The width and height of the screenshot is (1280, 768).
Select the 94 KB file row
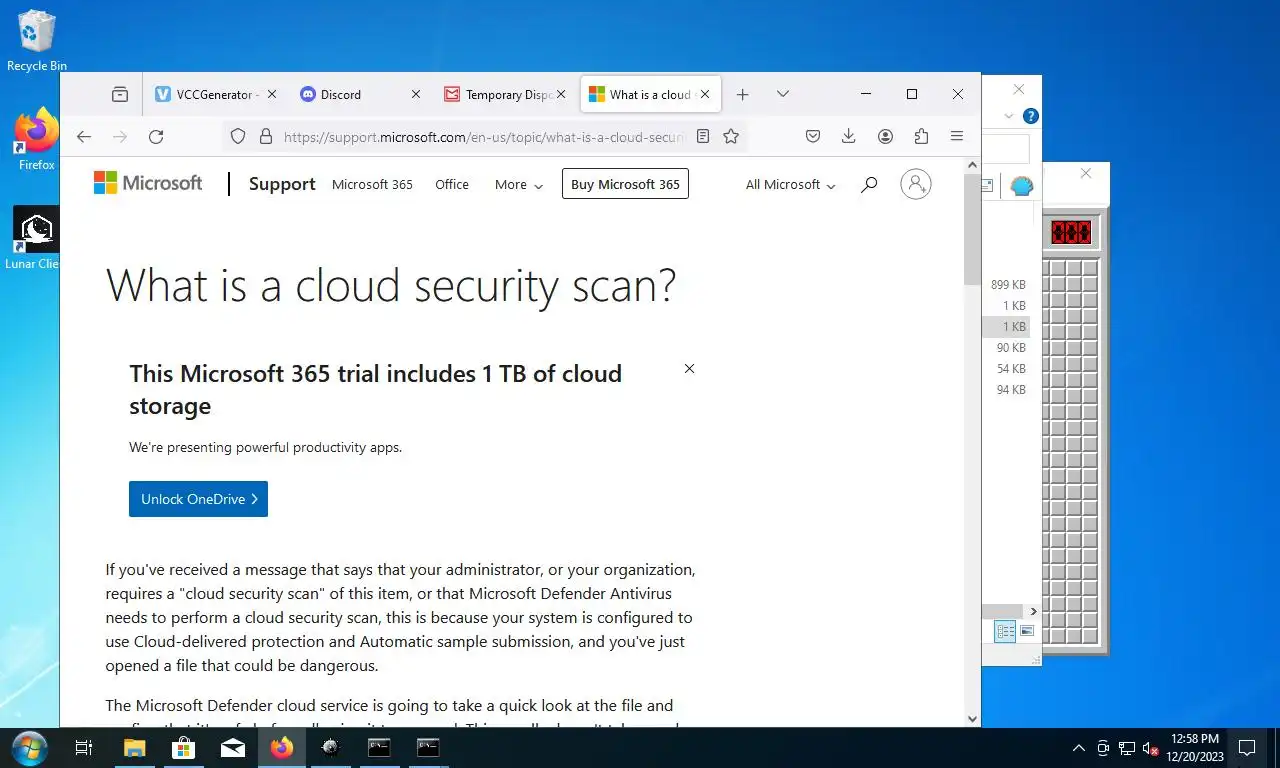tap(1006, 390)
